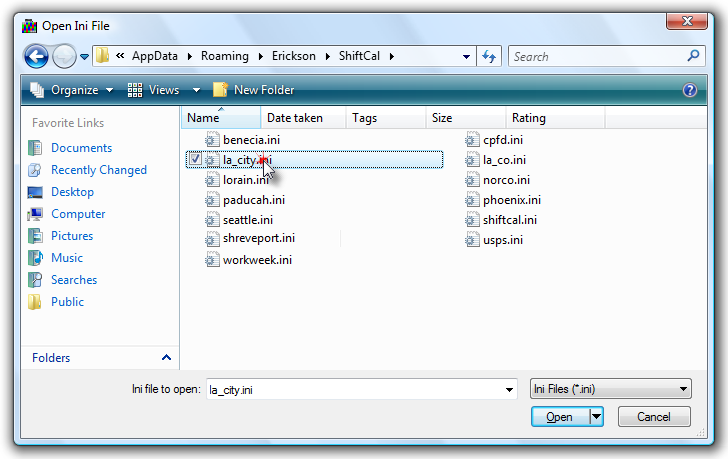Click the Cancel button

(x=654, y=417)
